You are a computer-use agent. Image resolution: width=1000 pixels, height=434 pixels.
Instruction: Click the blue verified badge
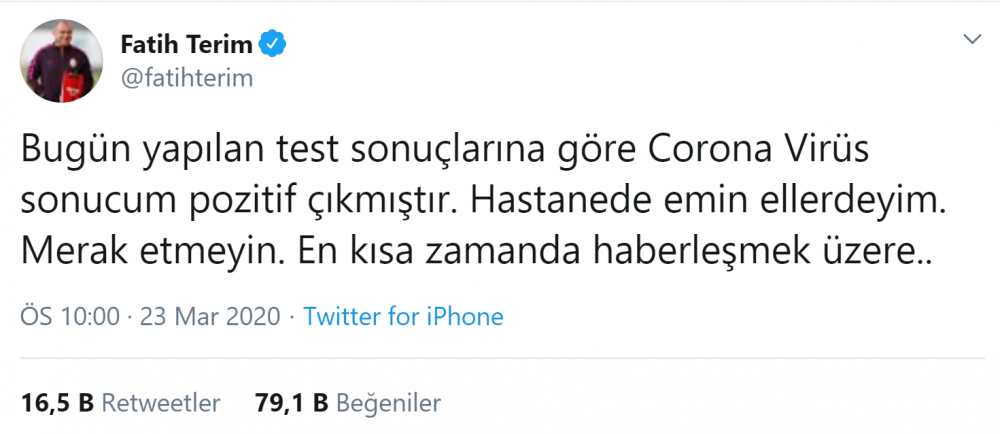click(x=273, y=44)
